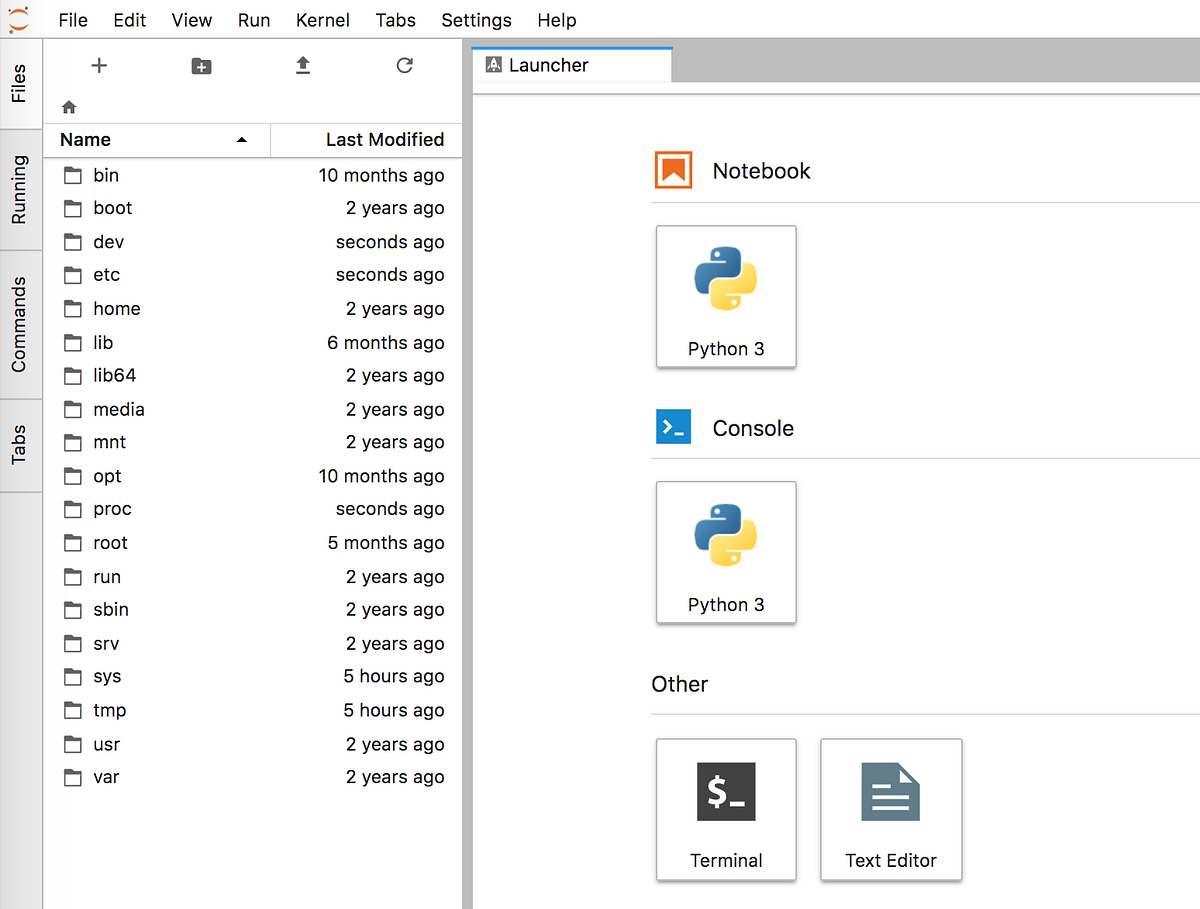Toggle the Name column sort order
The height and width of the screenshot is (909, 1200).
[x=84, y=139]
